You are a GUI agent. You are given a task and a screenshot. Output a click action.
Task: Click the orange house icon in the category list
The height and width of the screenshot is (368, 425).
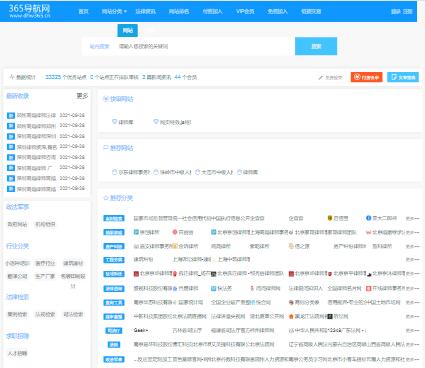[x=291, y=316]
